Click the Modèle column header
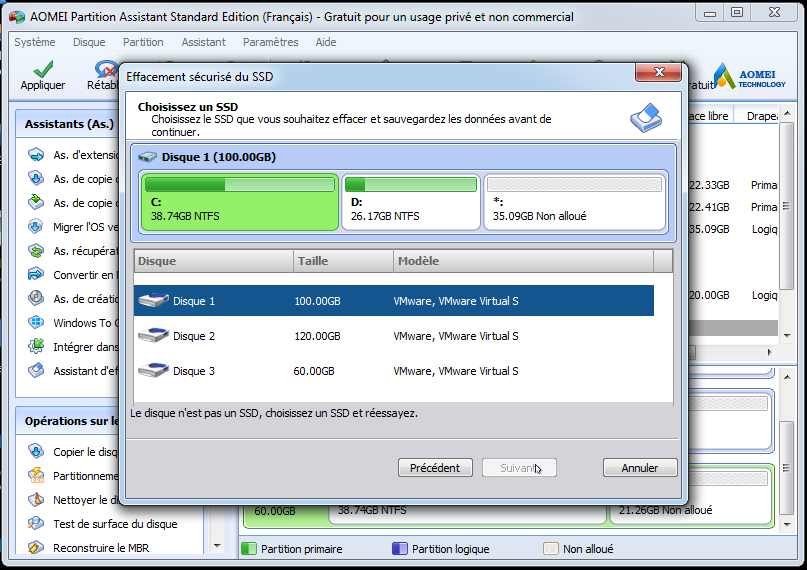 click(523, 261)
